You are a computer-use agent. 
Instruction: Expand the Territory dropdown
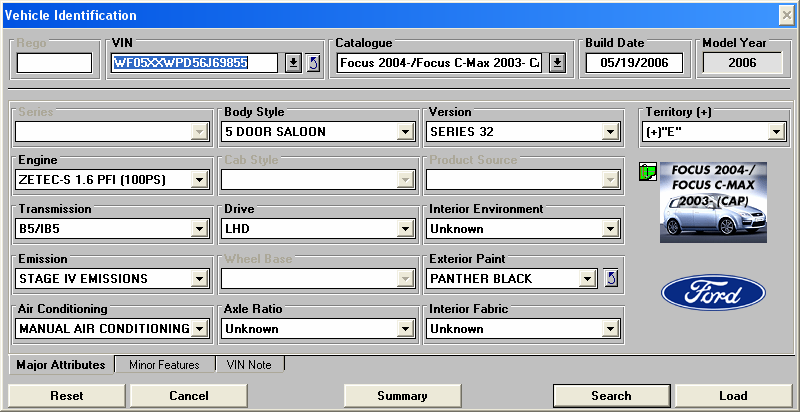(x=776, y=132)
